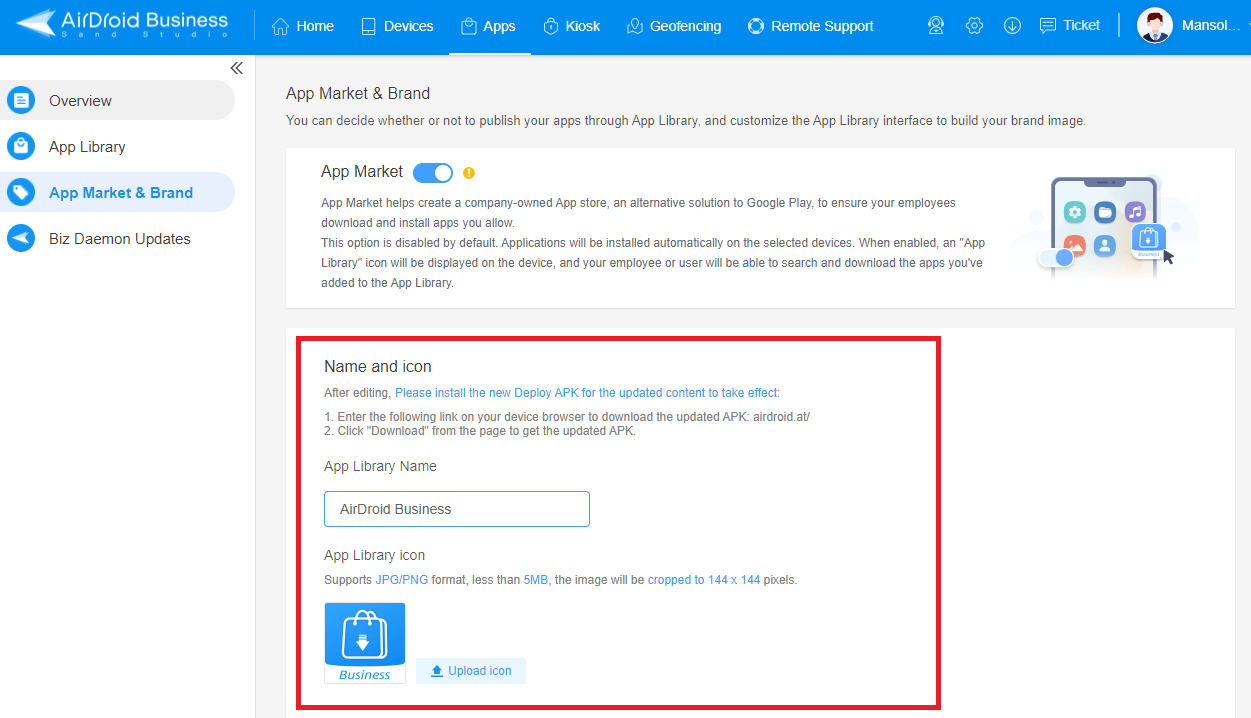Open the Ticket link
Viewport: 1251px width, 718px height.
tap(1070, 26)
